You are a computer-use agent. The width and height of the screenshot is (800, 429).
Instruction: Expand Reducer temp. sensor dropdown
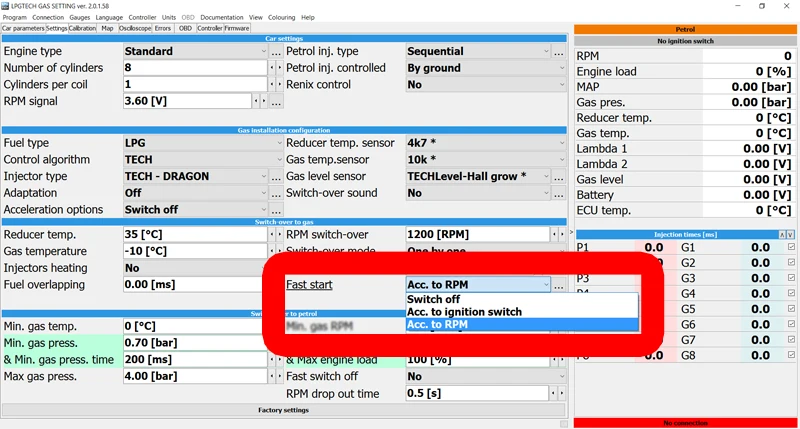pyautogui.click(x=562, y=143)
